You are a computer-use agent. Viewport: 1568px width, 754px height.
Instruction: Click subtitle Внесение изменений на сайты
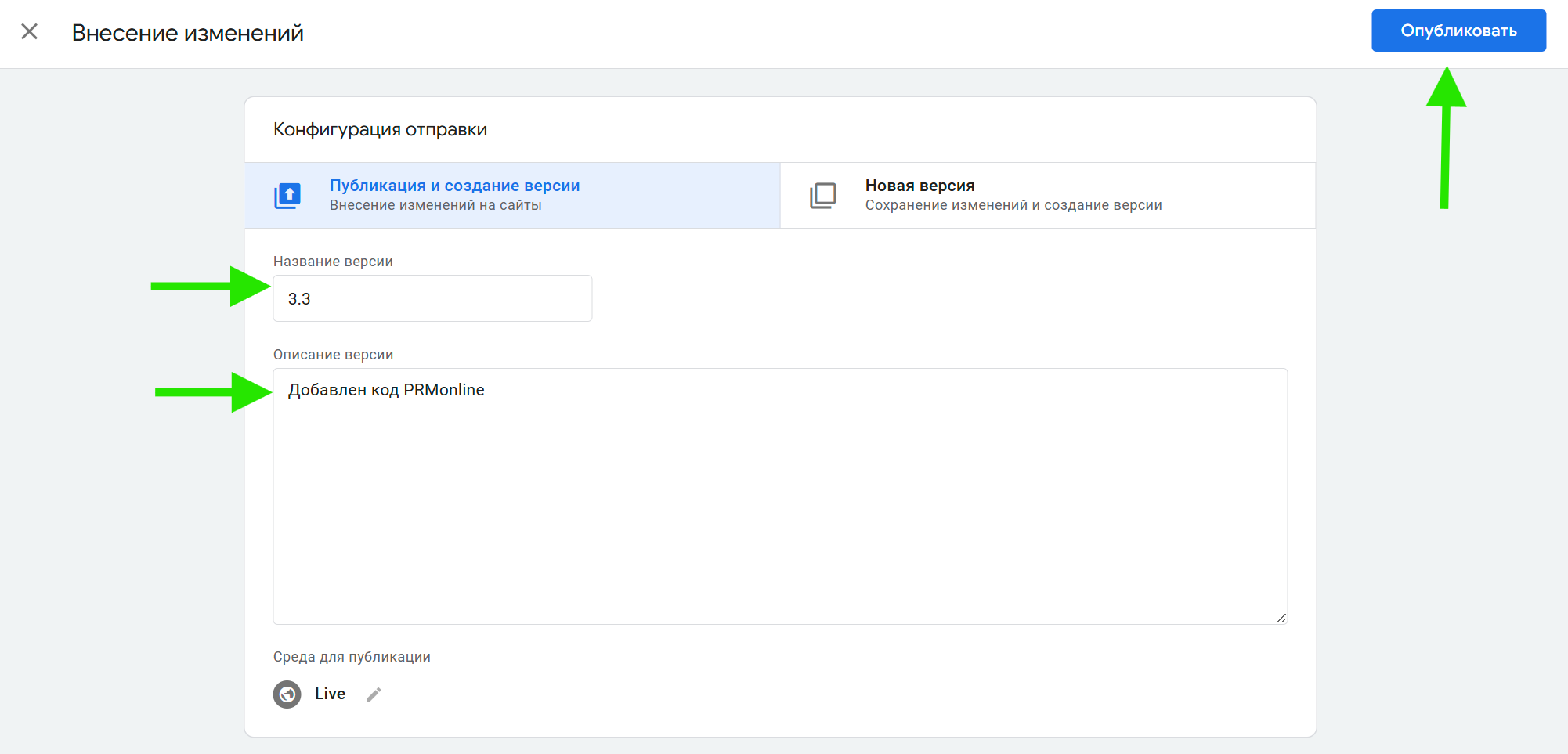435,205
